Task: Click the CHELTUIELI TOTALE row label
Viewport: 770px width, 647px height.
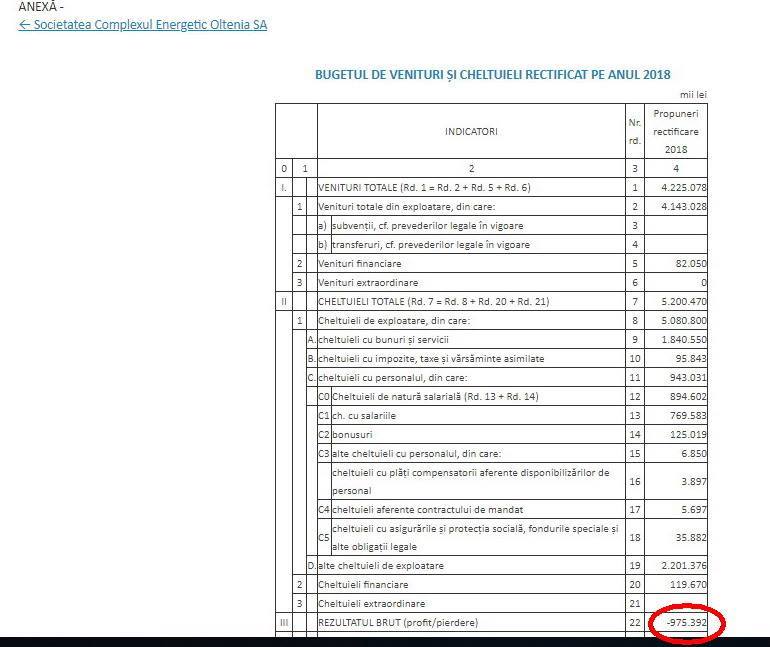Action: 433,301
